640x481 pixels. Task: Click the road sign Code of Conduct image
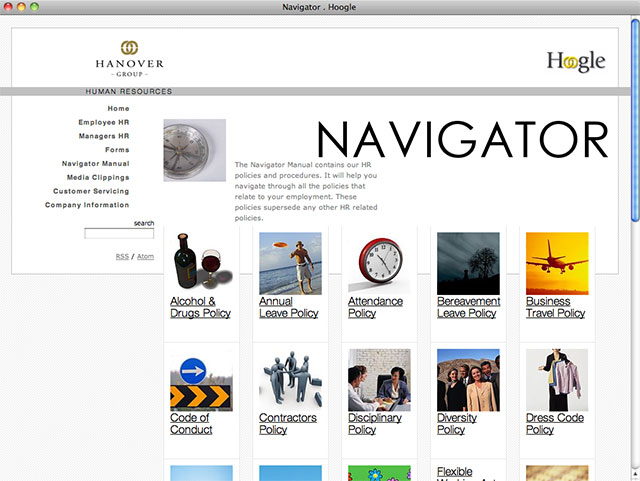[201, 380]
